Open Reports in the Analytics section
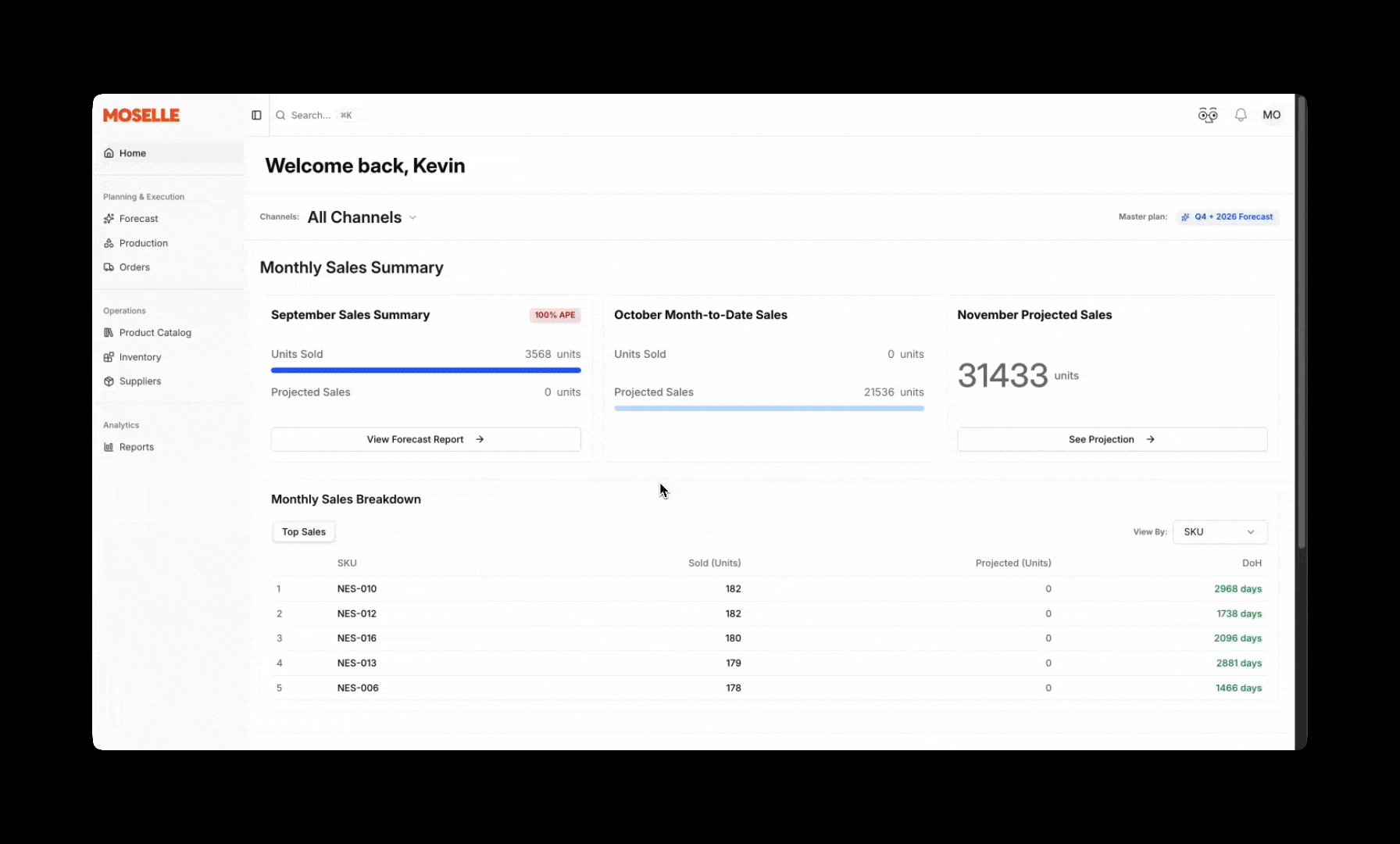Viewport: 1400px width, 844px height. [x=136, y=447]
